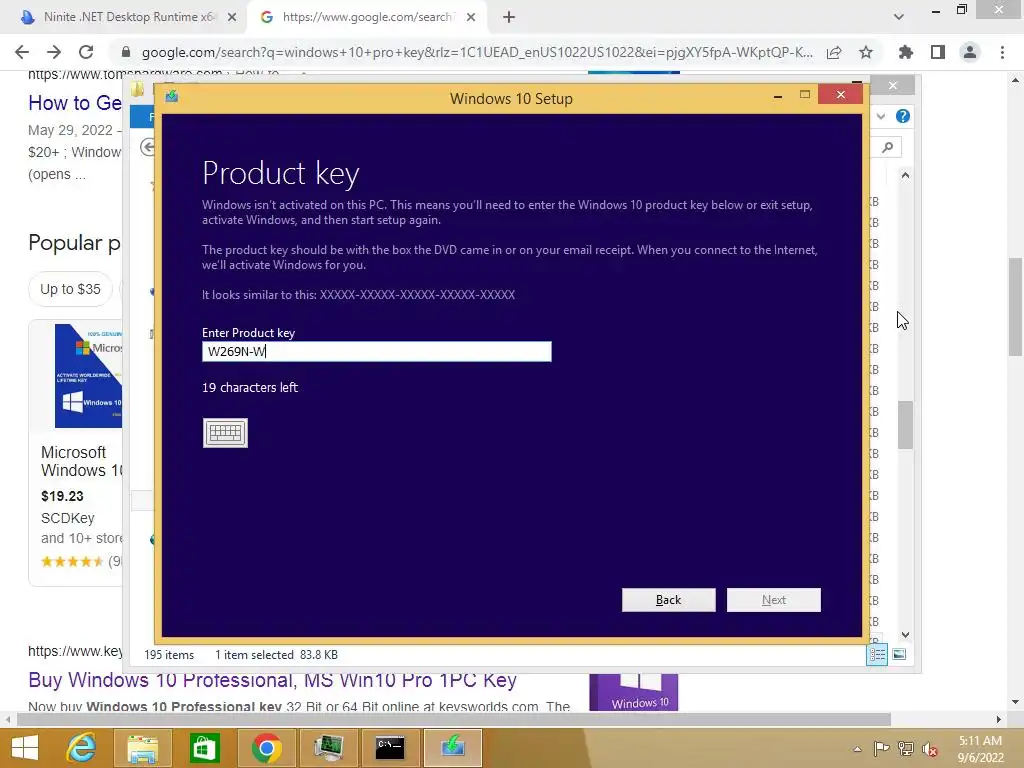Close the Google search tab
The image size is (1024, 768).
tap(471, 18)
